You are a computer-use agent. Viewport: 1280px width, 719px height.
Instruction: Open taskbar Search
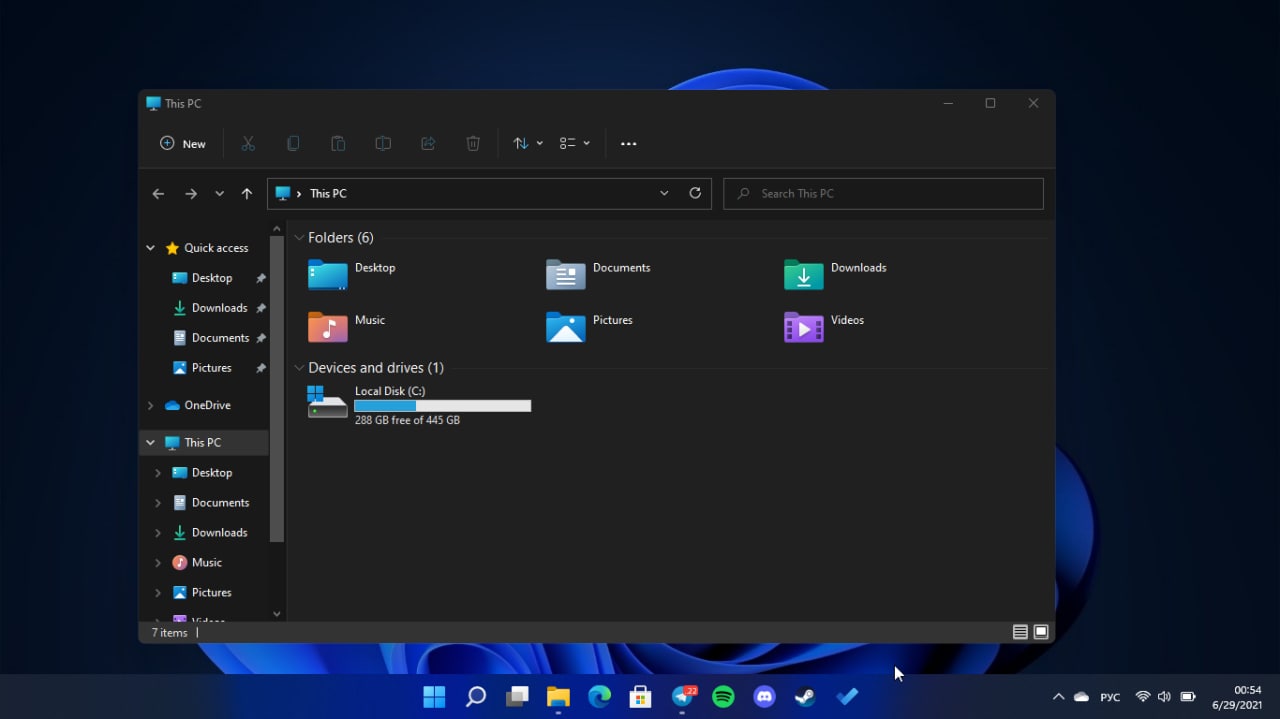[476, 697]
